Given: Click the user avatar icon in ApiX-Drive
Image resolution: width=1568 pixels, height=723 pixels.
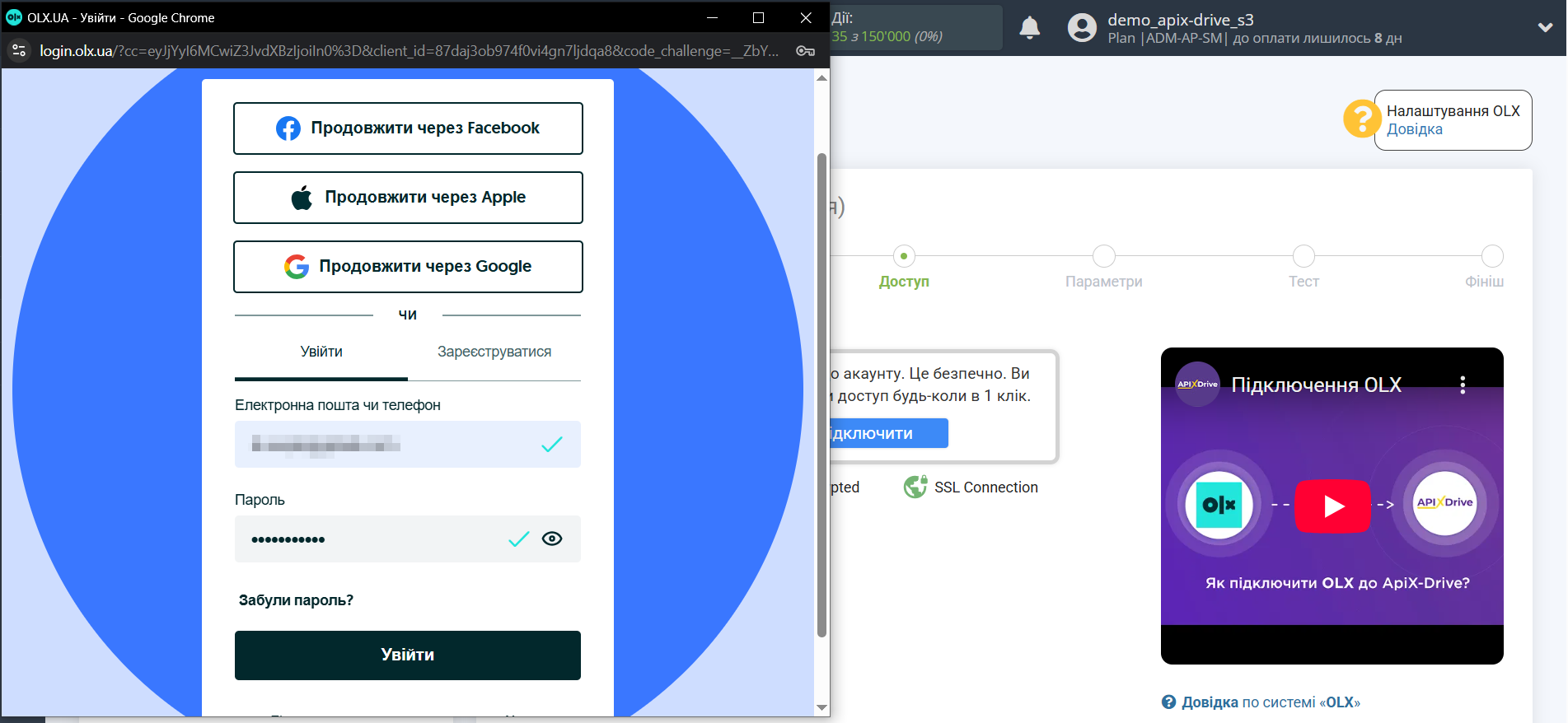Looking at the screenshot, I should click(x=1082, y=28).
